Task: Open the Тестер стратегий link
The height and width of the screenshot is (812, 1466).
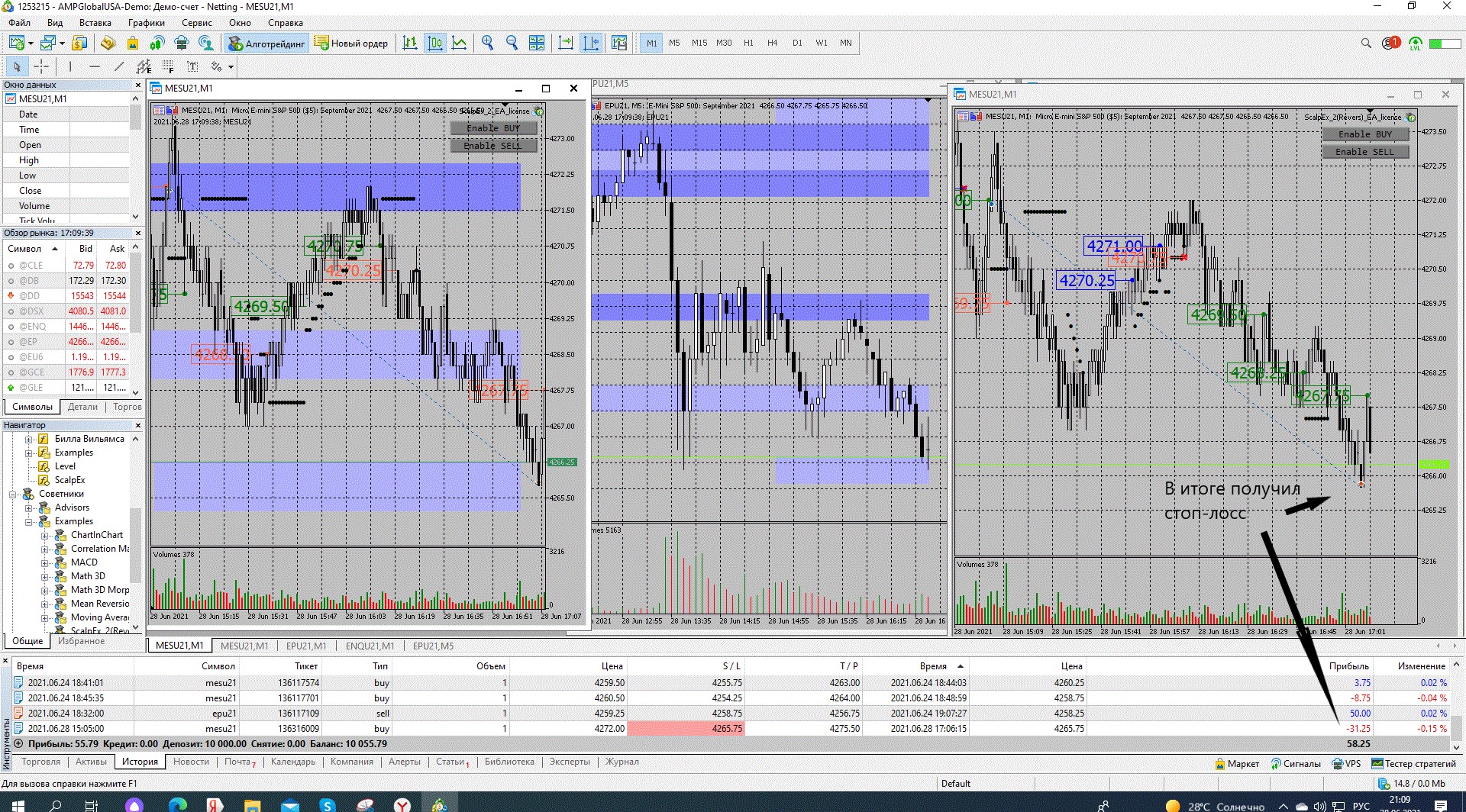Action: point(1414,763)
